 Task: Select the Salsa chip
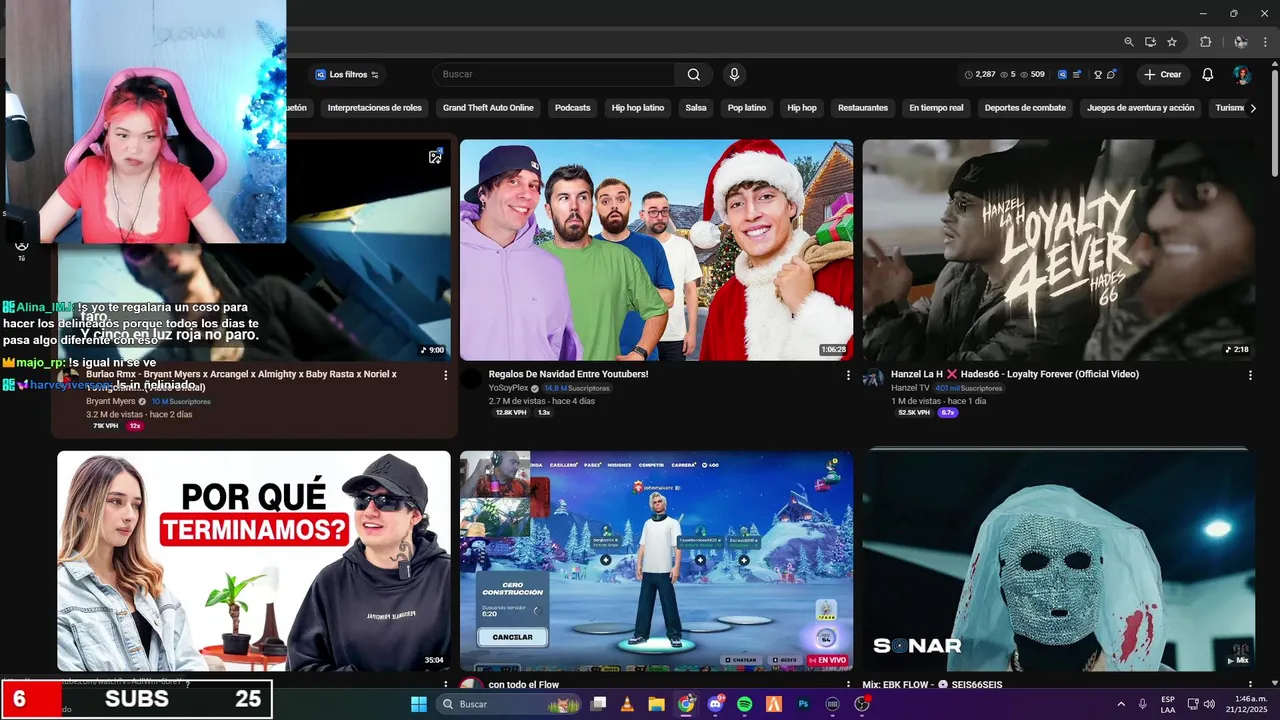696,108
